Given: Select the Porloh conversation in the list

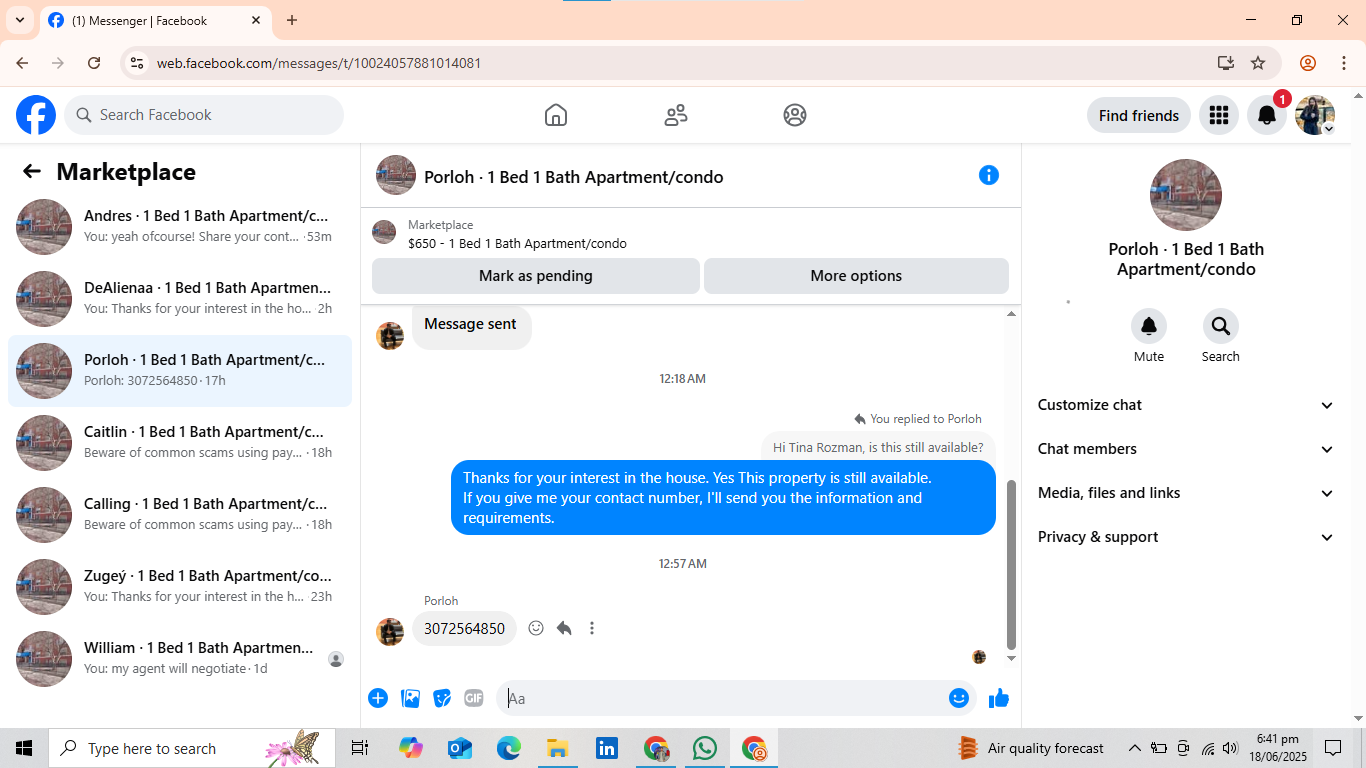Looking at the screenshot, I should 180,371.
